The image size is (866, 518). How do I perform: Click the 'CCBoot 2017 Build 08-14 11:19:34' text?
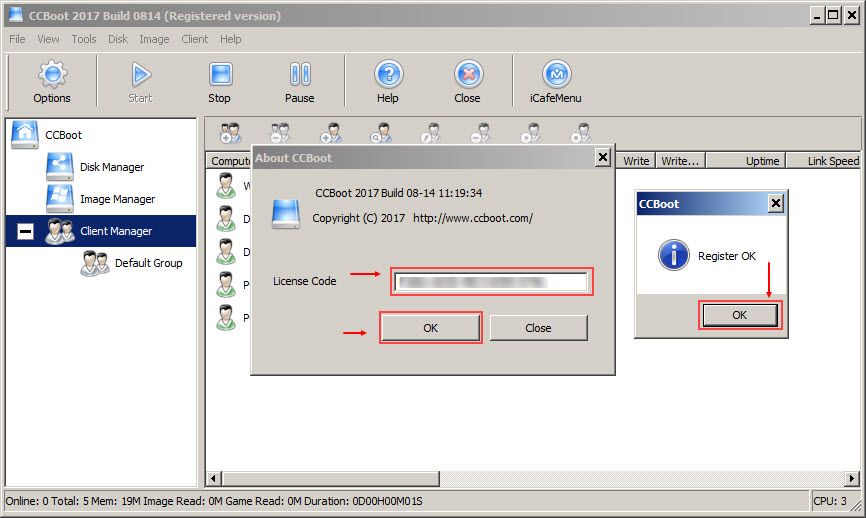click(x=398, y=193)
